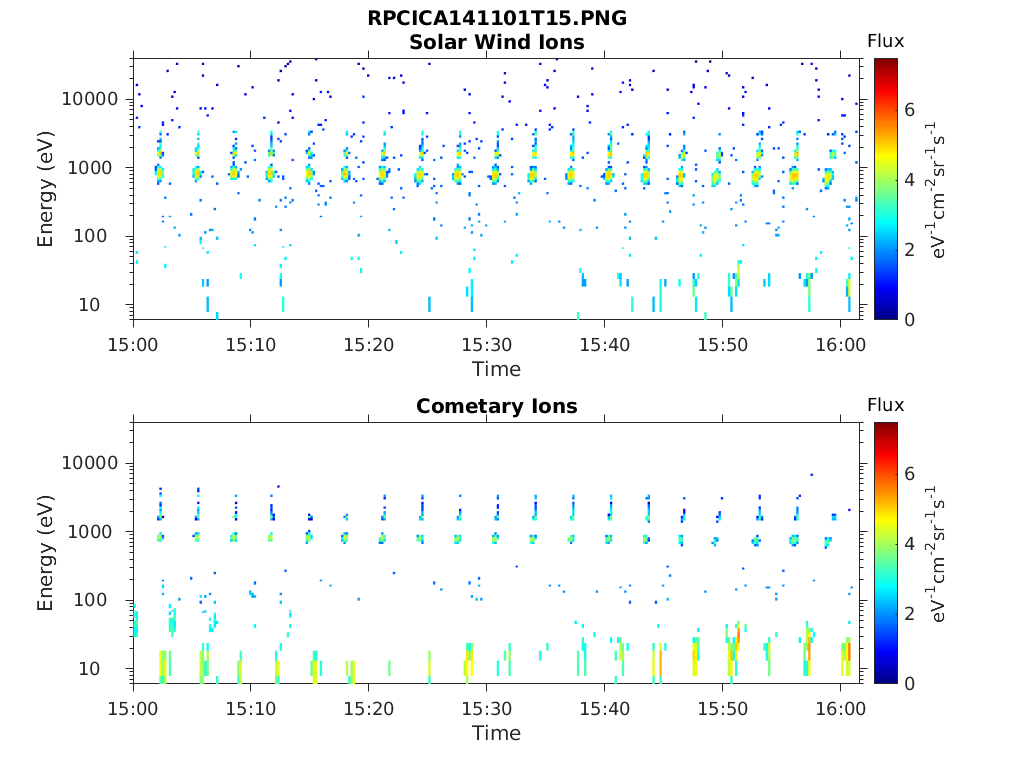
Task: Click the 15:50 tick label on Cometary Ions plot
Action: pyautogui.click(x=722, y=709)
